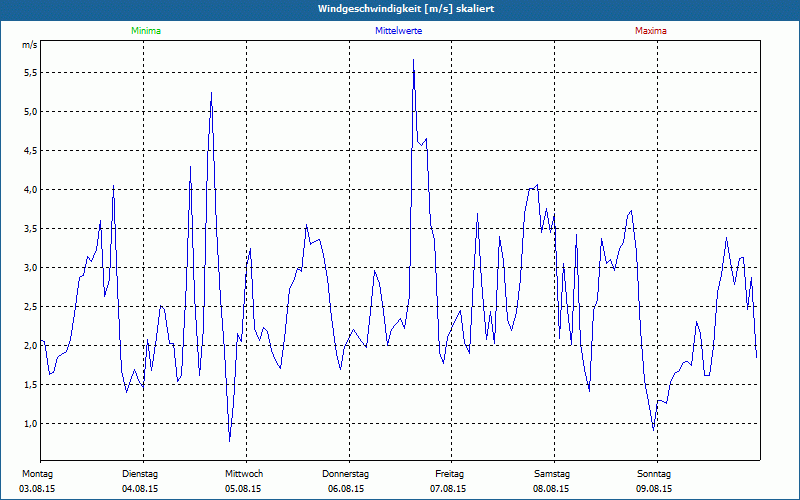
Task: Click the Freitag day label
Action: click(449, 474)
